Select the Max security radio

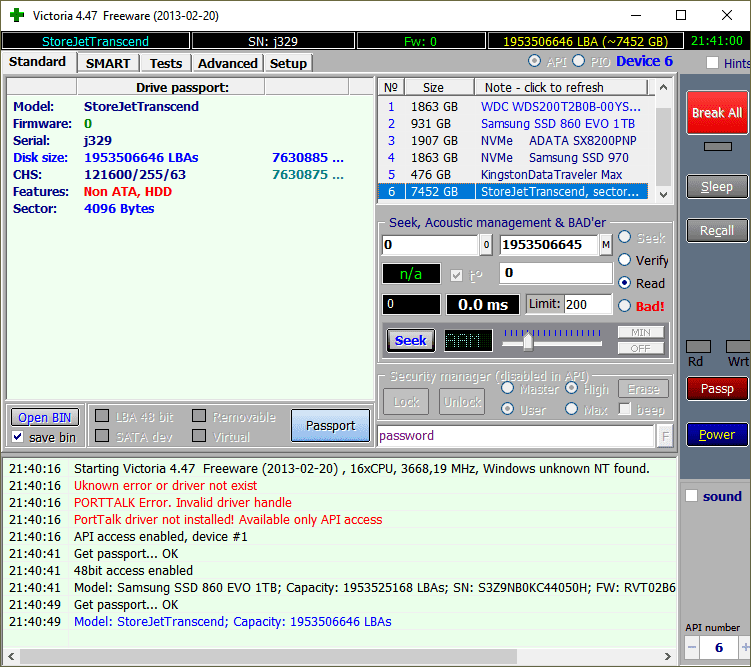pos(571,409)
